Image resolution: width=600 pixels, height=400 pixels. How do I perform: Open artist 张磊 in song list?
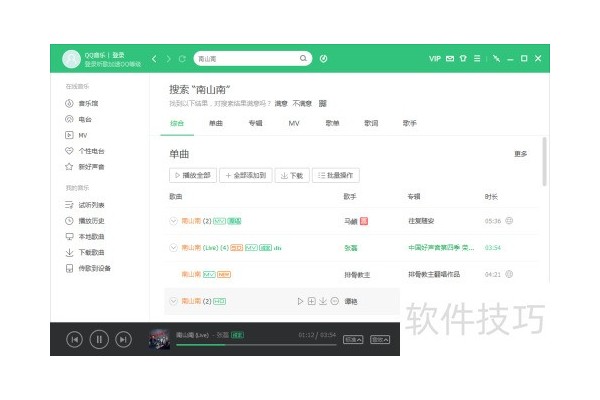coord(351,248)
